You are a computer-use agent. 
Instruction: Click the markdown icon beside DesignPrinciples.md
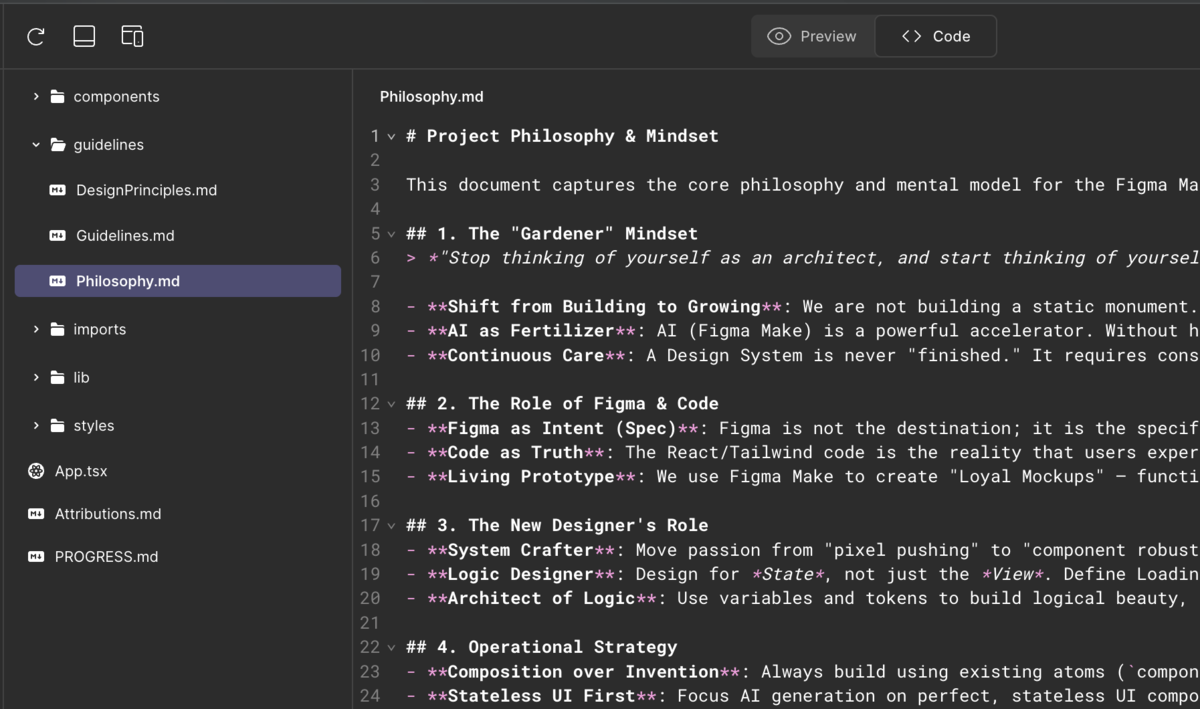click(x=58, y=190)
